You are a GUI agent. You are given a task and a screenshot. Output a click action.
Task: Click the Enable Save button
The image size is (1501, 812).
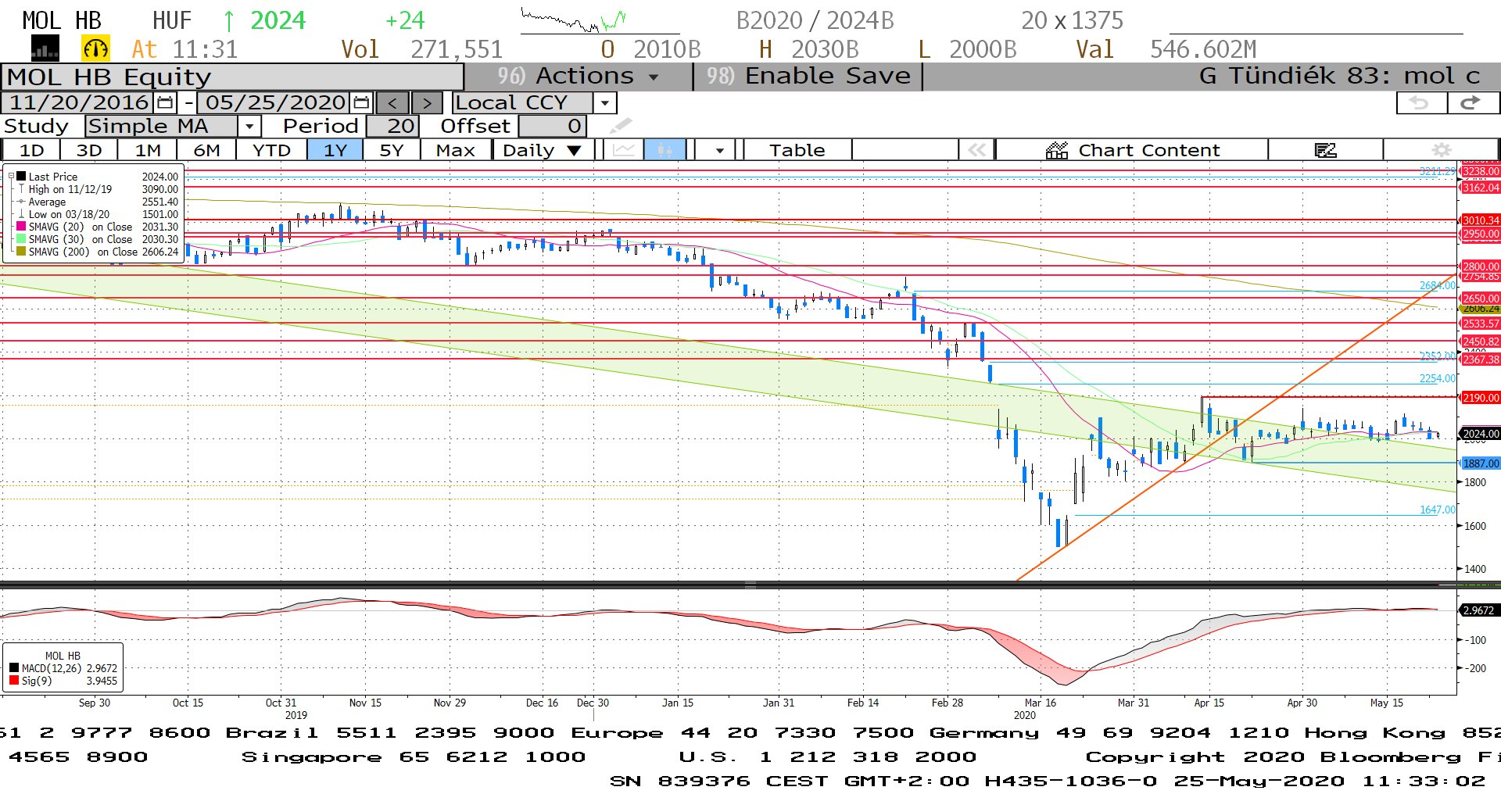808,76
